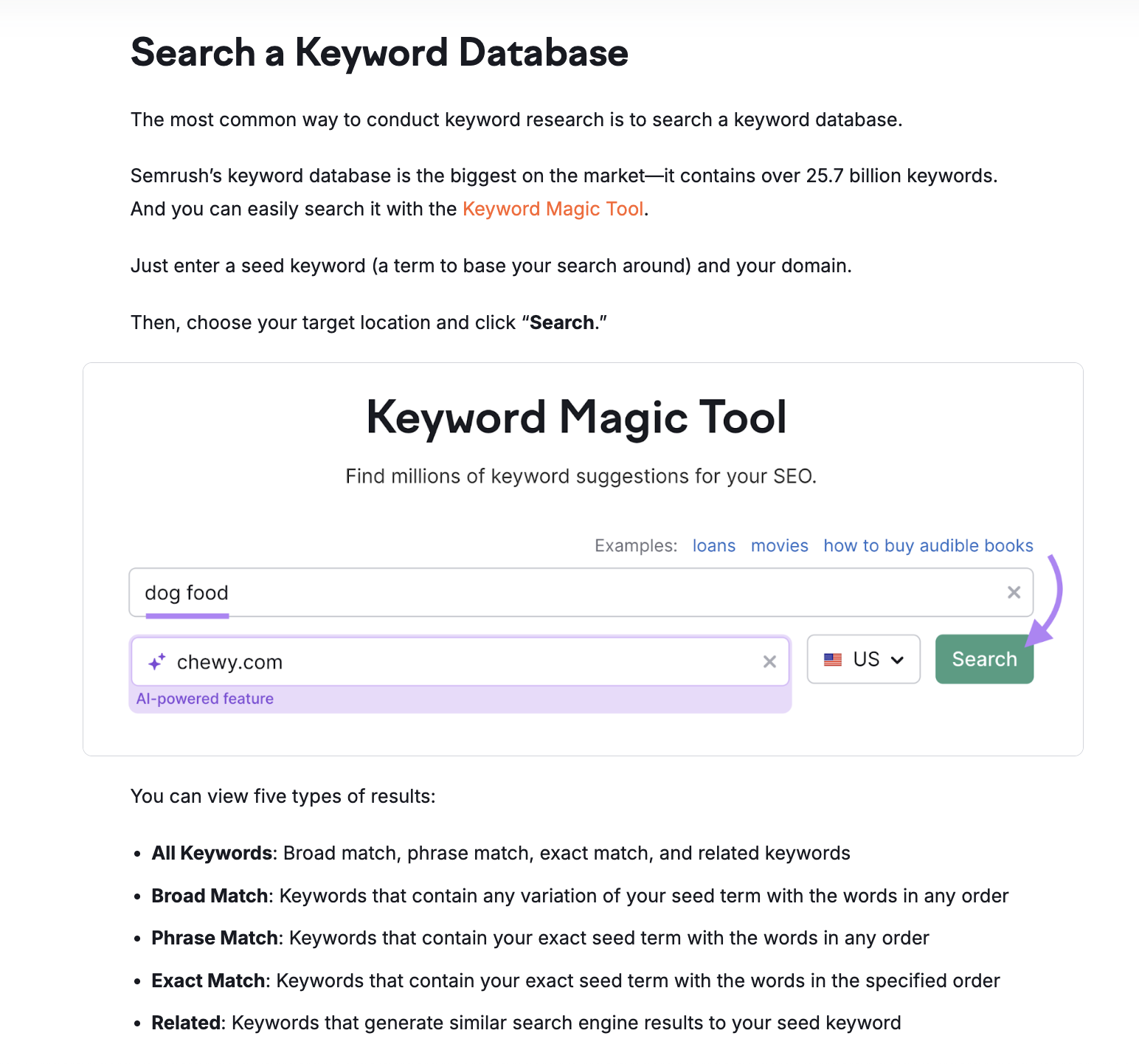The width and height of the screenshot is (1139, 1064).
Task: Click the bold "All Keywords" term
Action: pos(212,854)
